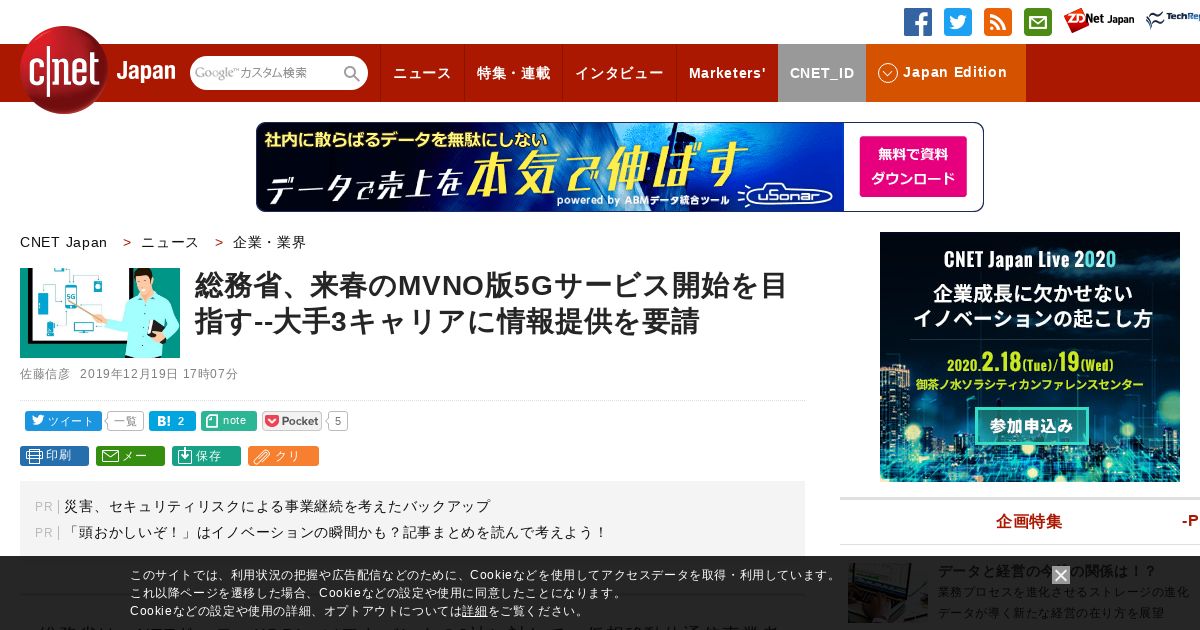
Task: Click the storage feature article thumbnail
Action: click(x=888, y=593)
